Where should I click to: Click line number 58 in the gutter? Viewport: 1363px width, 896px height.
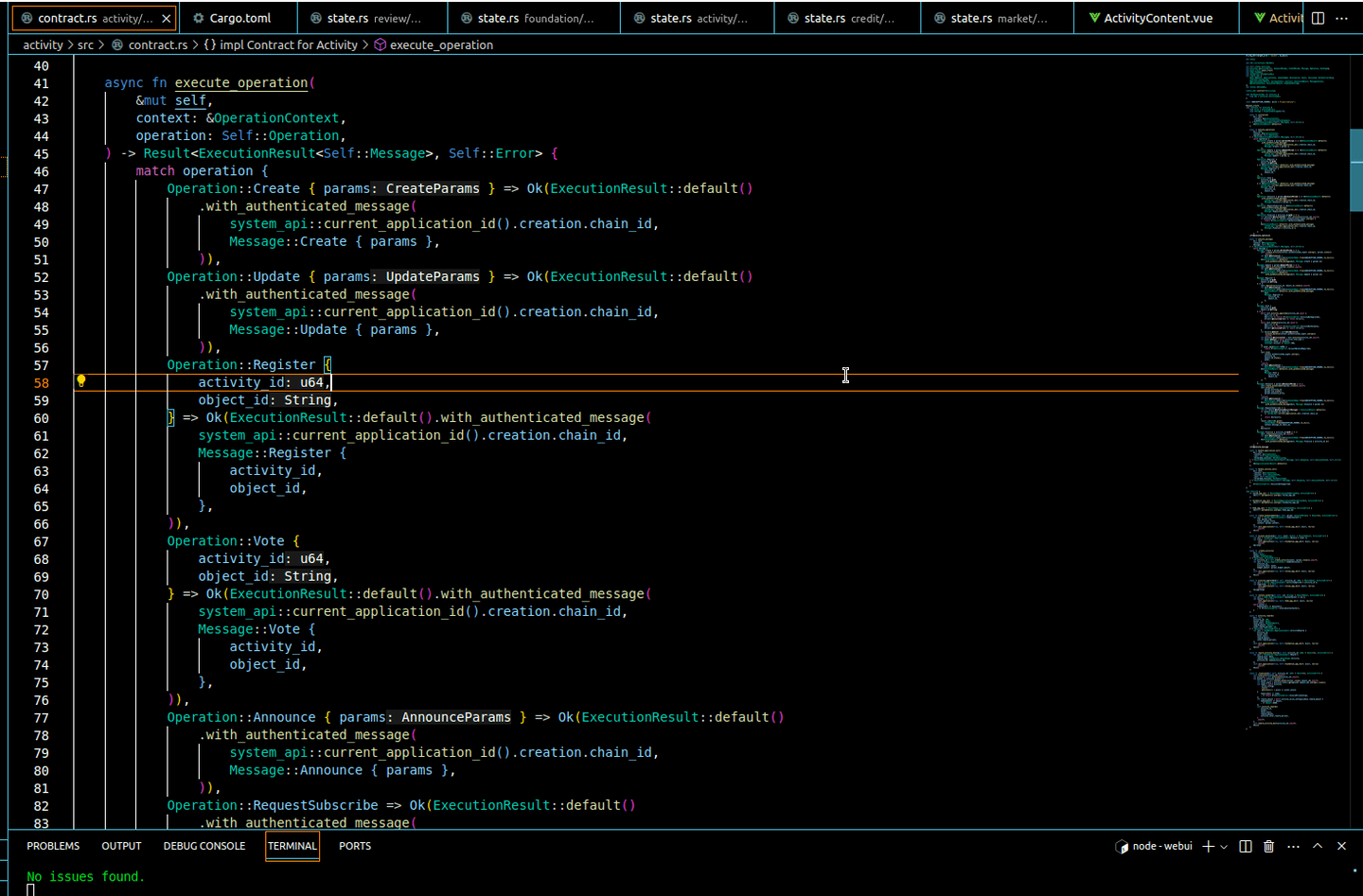42,382
